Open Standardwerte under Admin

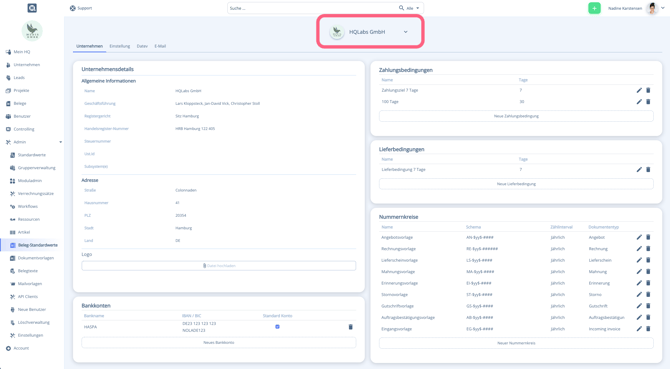[x=31, y=155]
